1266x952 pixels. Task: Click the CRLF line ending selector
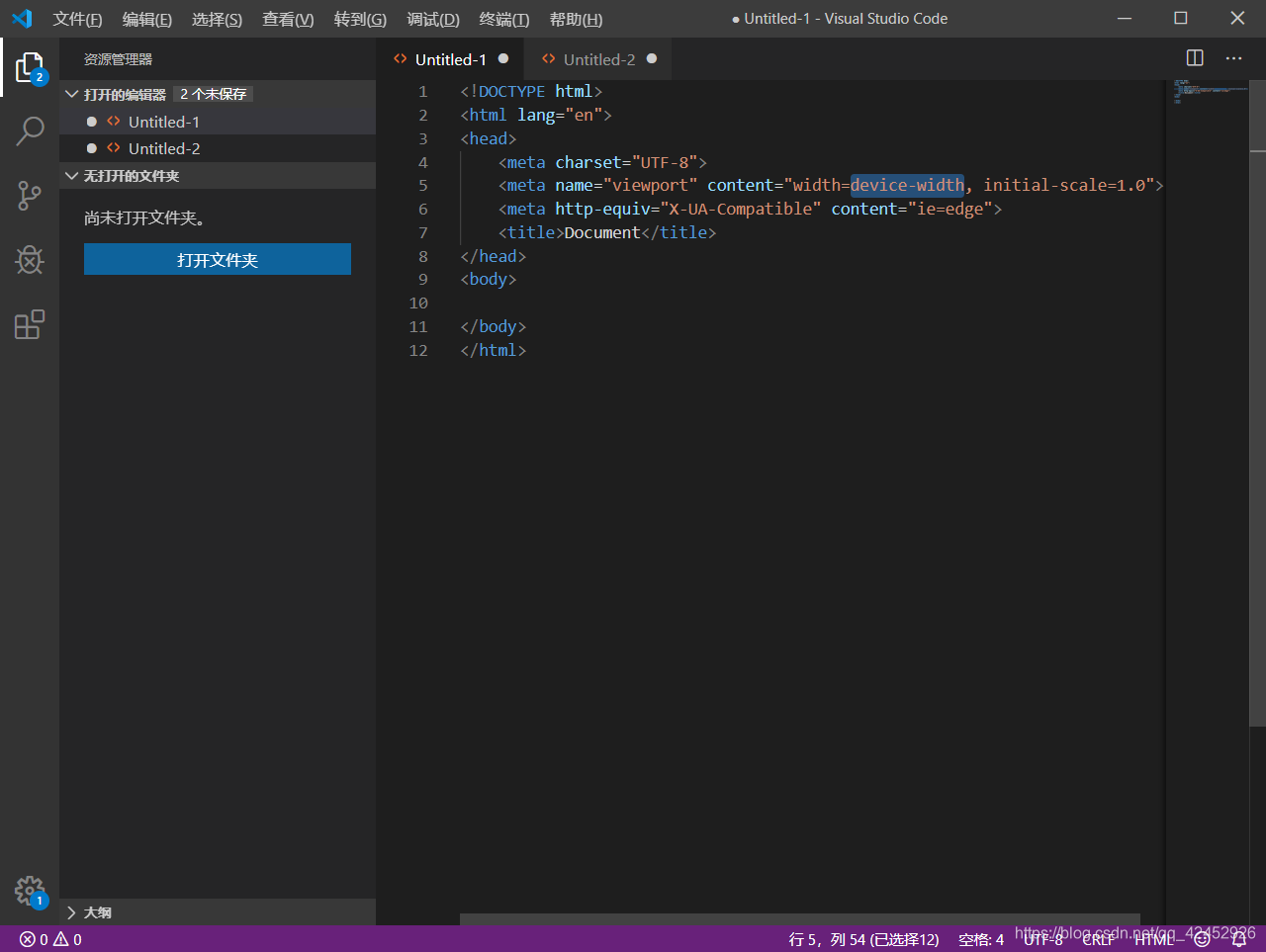[1098, 939]
